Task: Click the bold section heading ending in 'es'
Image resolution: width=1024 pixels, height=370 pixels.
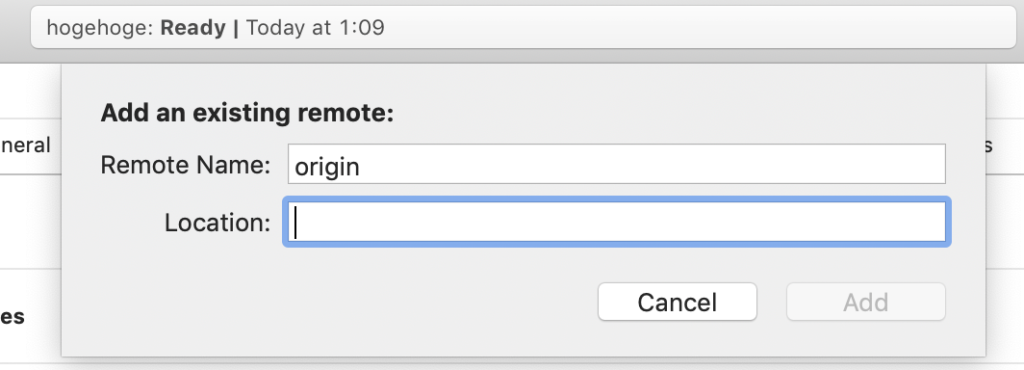Action: [12, 317]
